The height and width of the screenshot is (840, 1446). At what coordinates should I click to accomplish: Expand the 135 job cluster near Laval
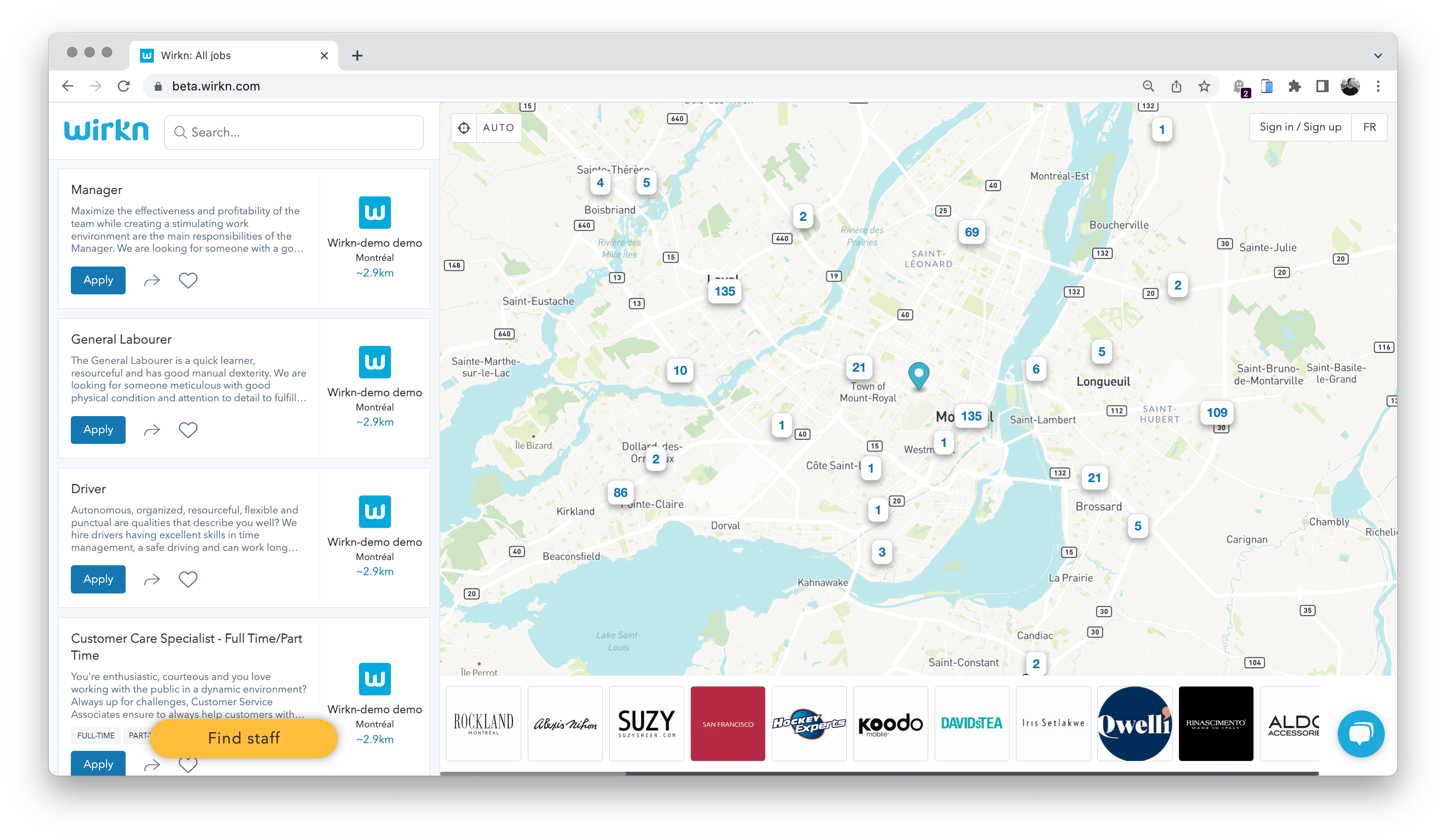725,291
